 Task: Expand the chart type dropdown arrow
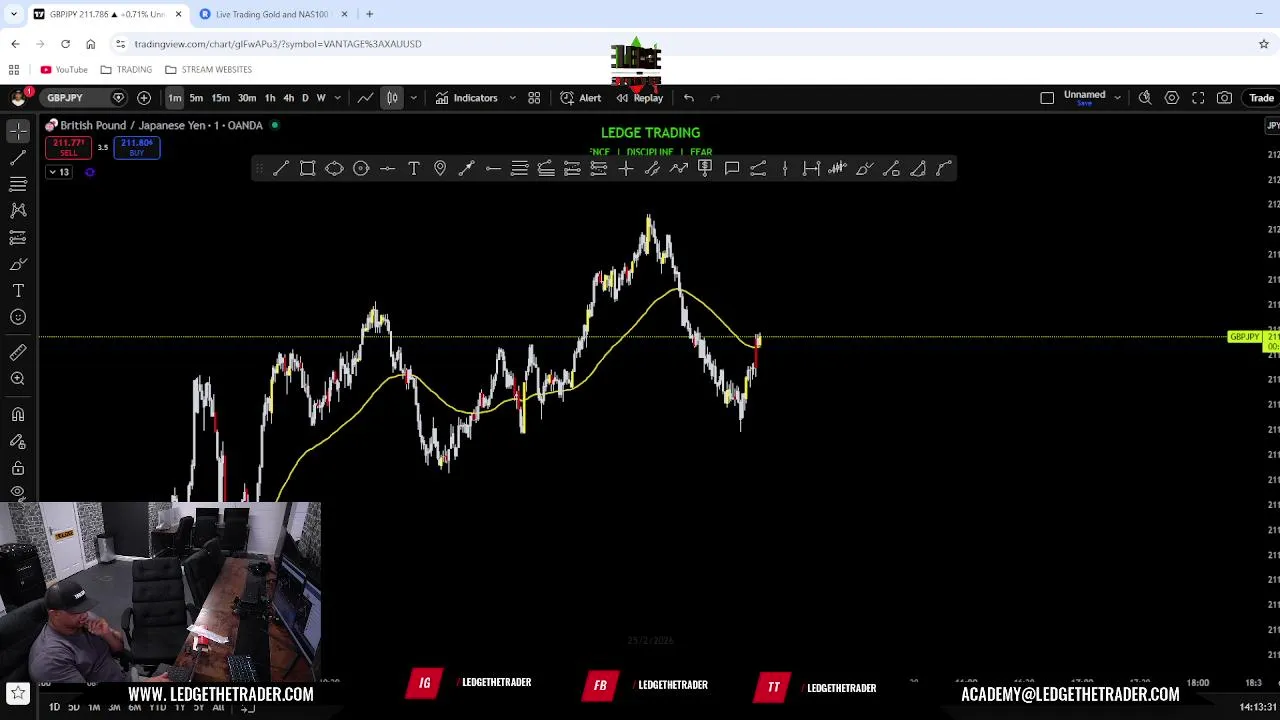(x=413, y=98)
